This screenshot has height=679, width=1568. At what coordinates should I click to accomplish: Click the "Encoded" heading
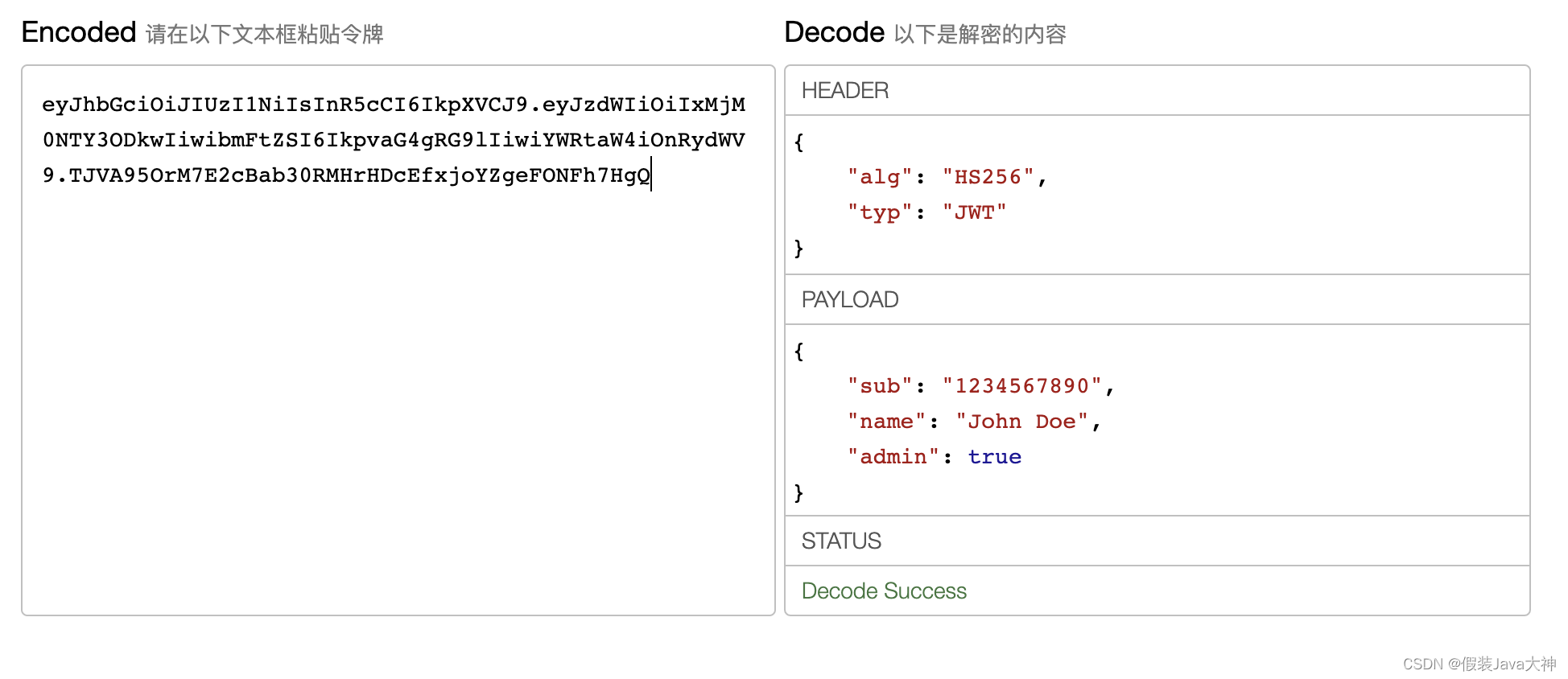point(79,32)
